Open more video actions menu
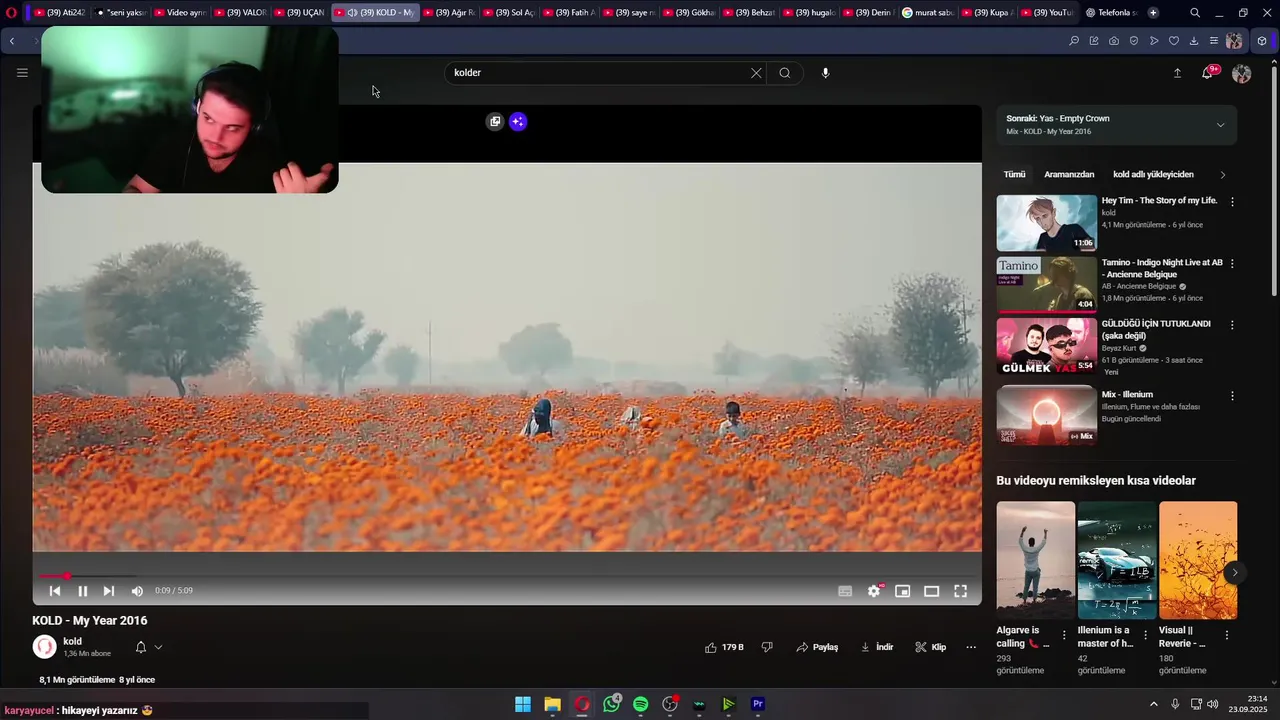Image resolution: width=1280 pixels, height=720 pixels. click(x=971, y=647)
